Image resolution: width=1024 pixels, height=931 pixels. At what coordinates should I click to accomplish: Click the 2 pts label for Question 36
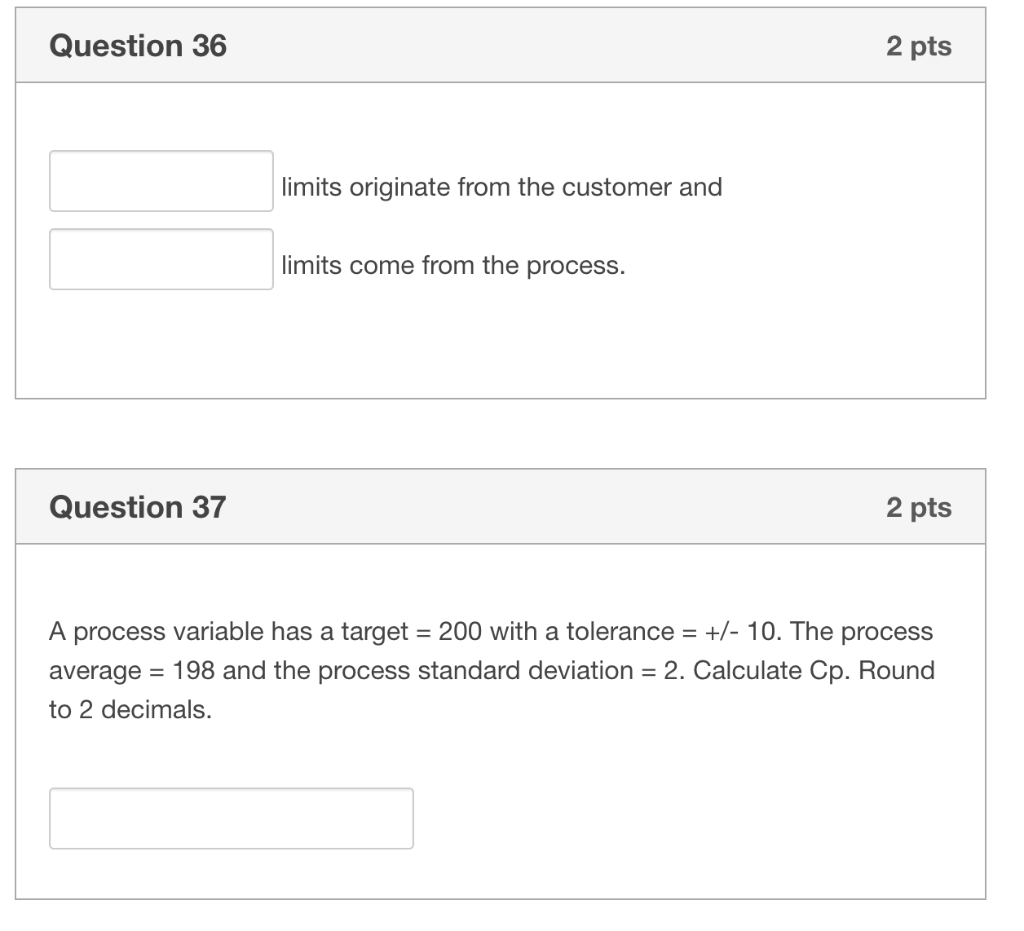pos(920,45)
